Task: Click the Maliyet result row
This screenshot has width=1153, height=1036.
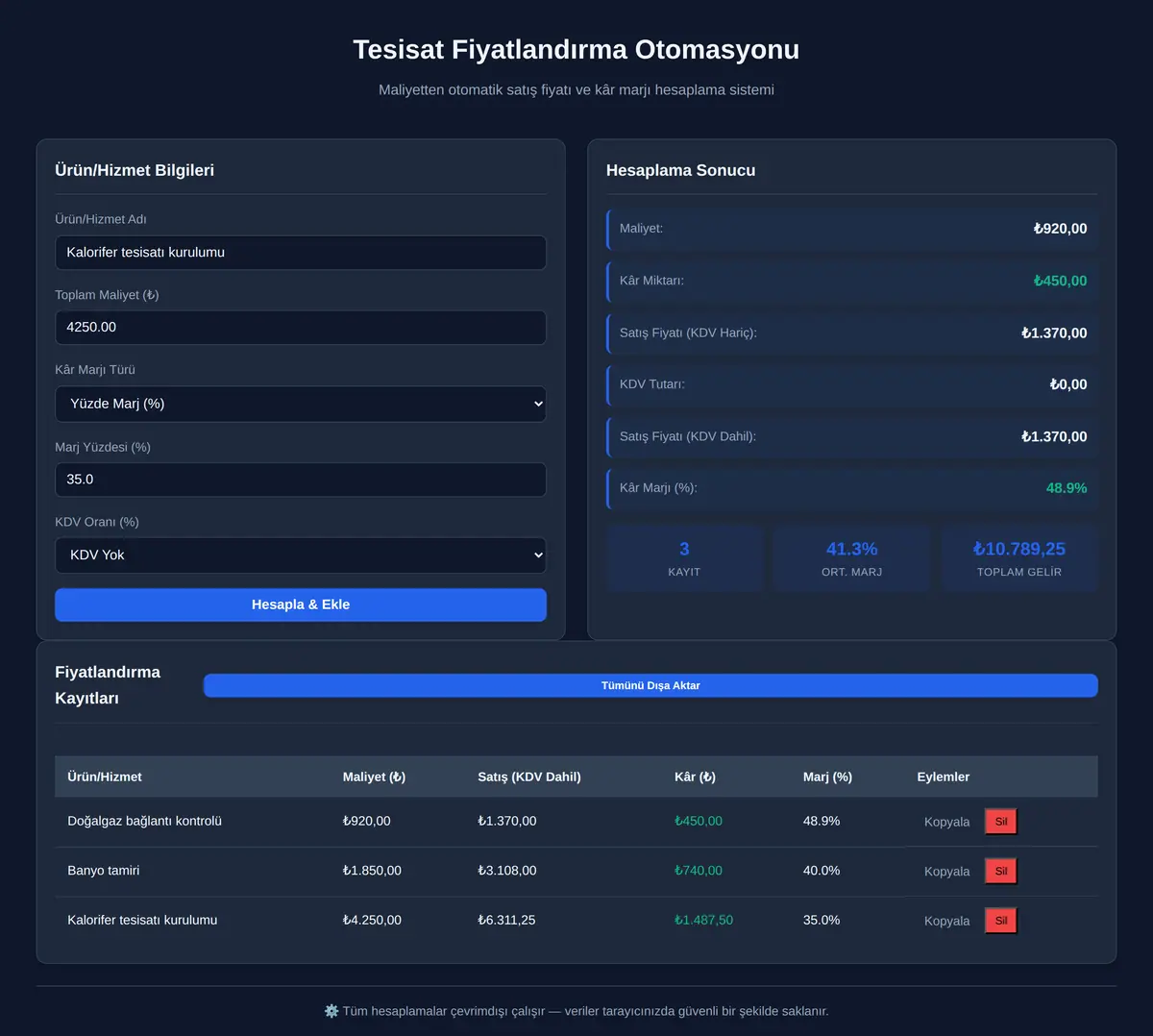Action: (x=852, y=229)
